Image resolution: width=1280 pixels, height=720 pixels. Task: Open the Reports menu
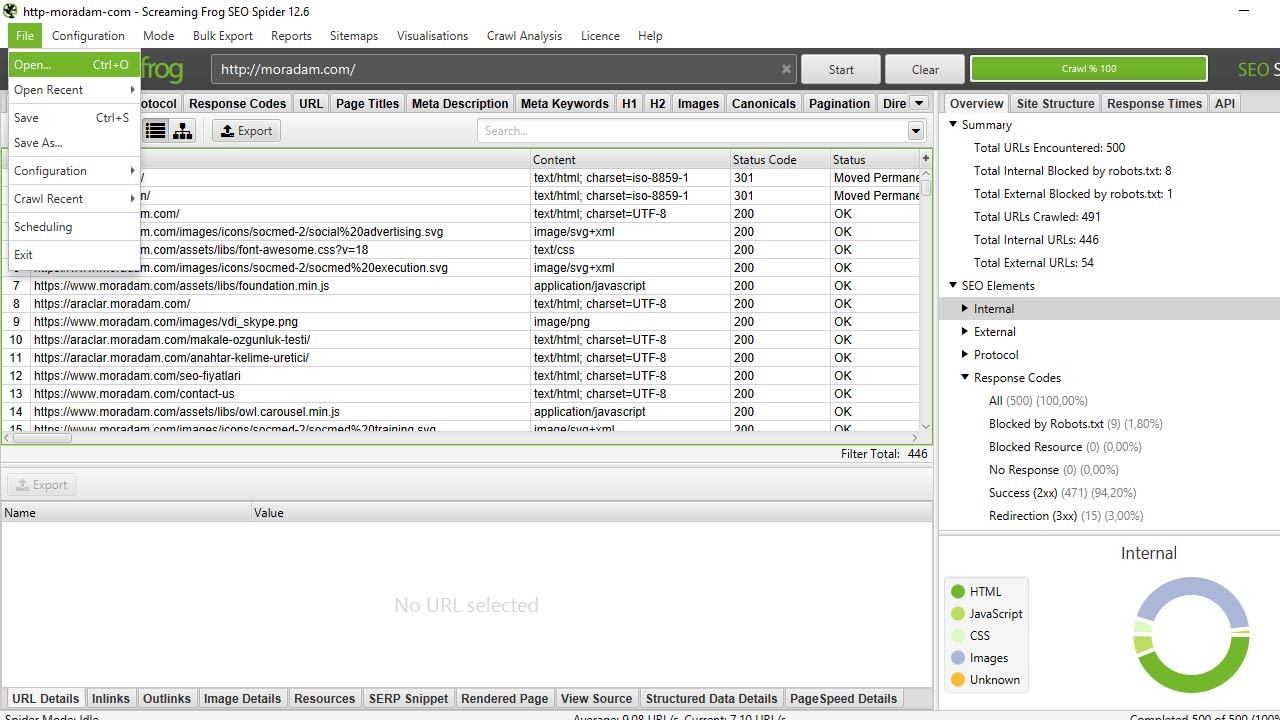[291, 36]
